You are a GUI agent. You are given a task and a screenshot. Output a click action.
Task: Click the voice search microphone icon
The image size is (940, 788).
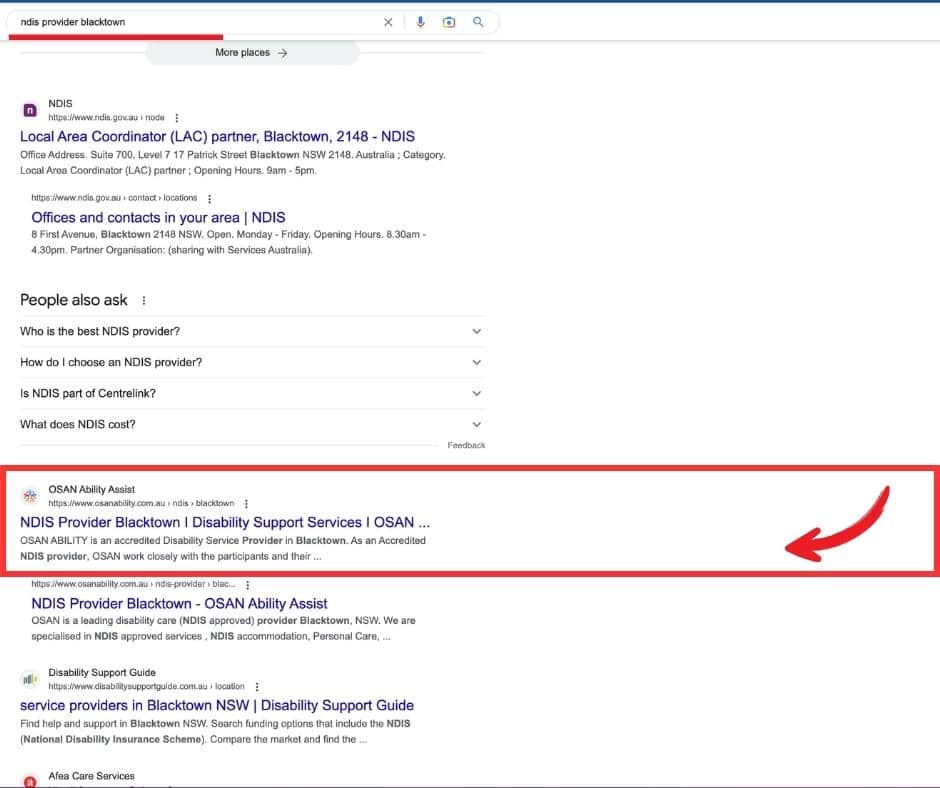420,22
